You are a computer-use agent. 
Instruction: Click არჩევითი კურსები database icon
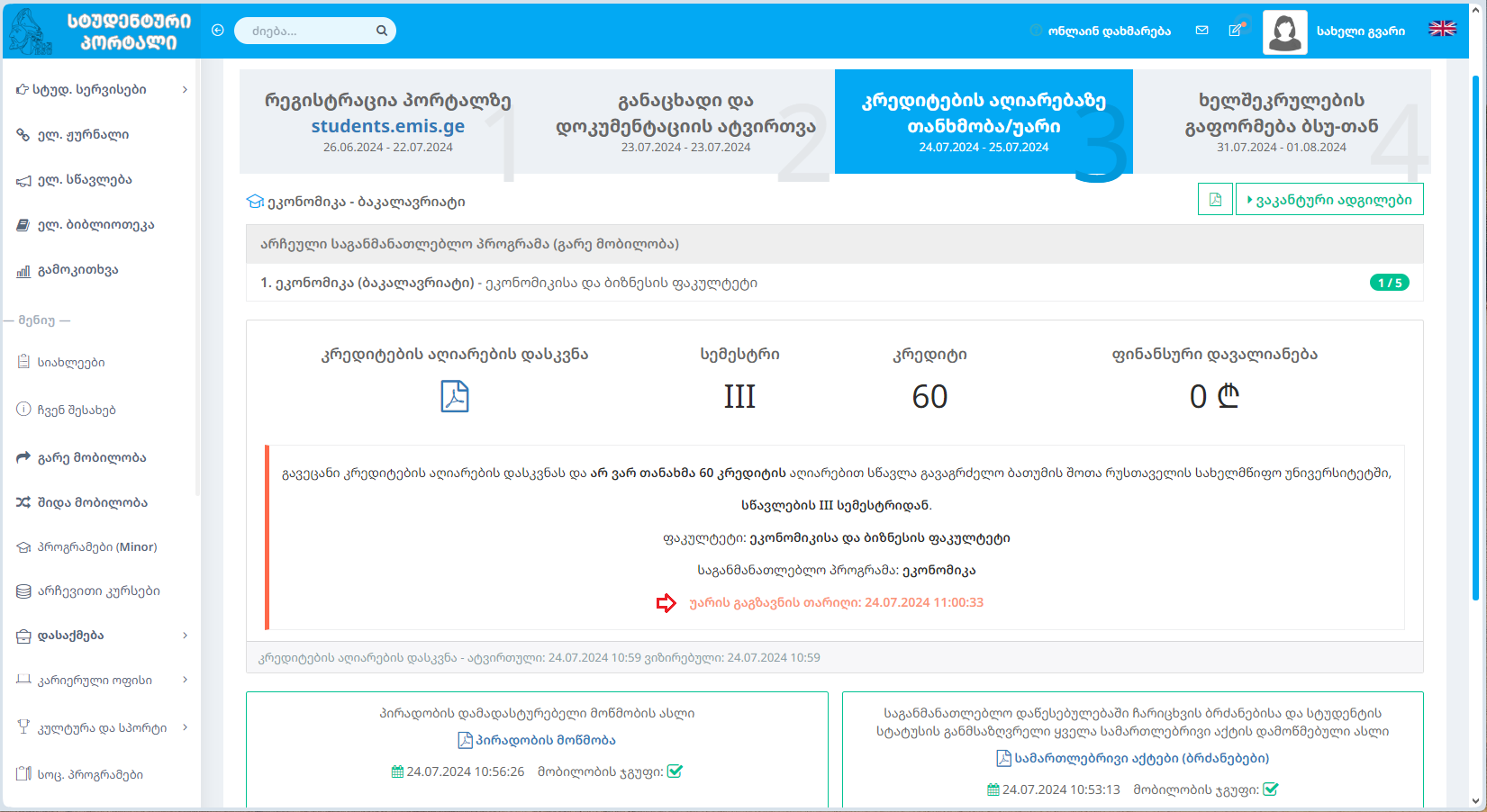coord(23,591)
